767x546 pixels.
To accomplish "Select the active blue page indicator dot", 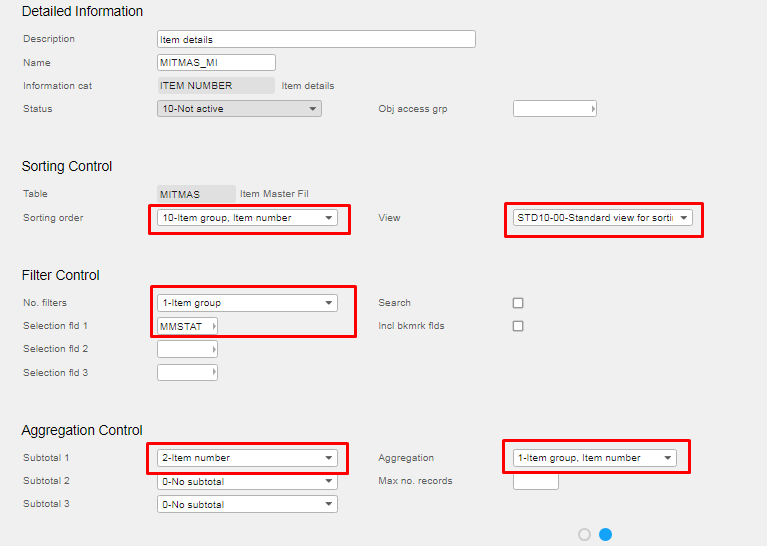I will (606, 534).
